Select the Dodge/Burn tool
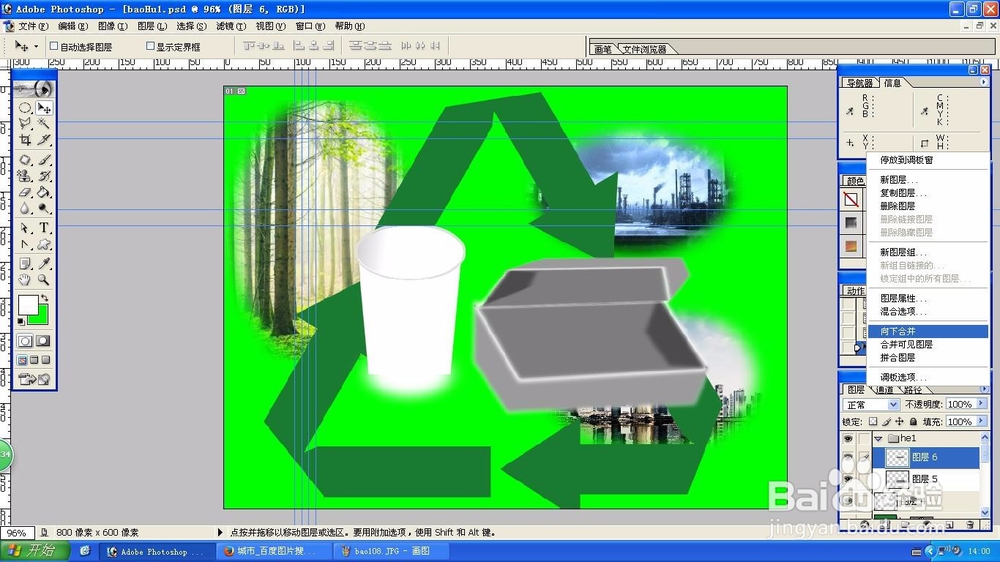 pyautogui.click(x=43, y=208)
